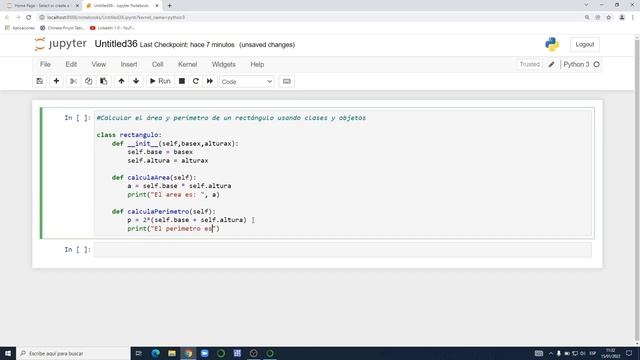Click the Last Checkpoint status text
640x360 pixels.
[187, 45]
